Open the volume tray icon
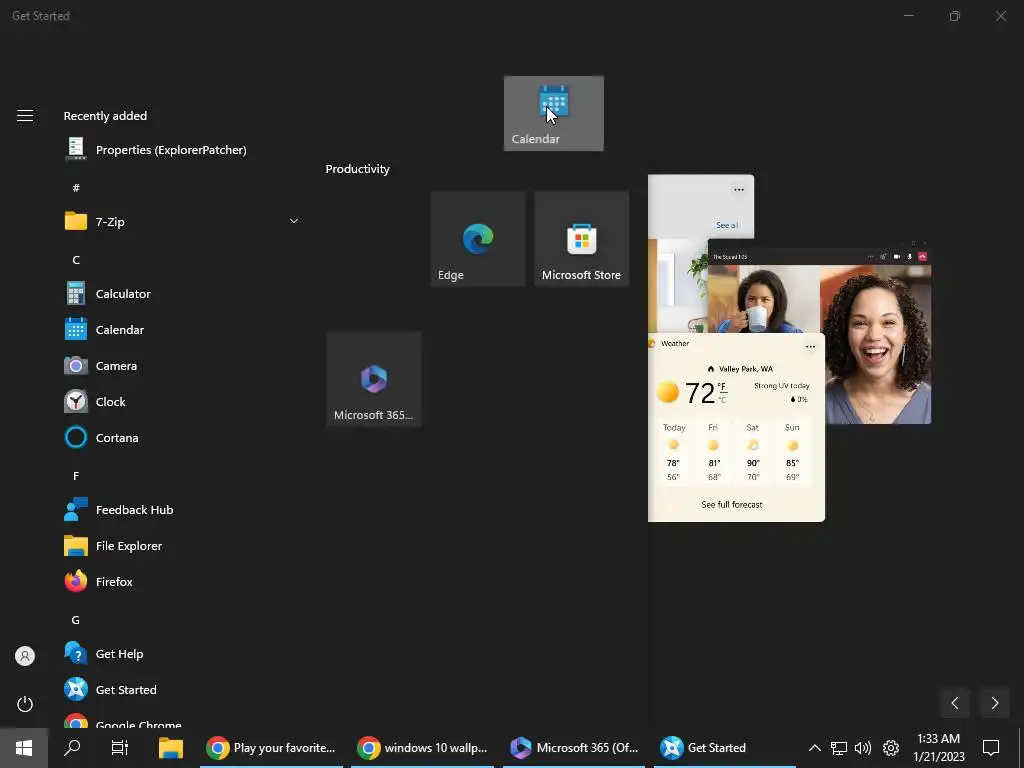 click(863, 748)
